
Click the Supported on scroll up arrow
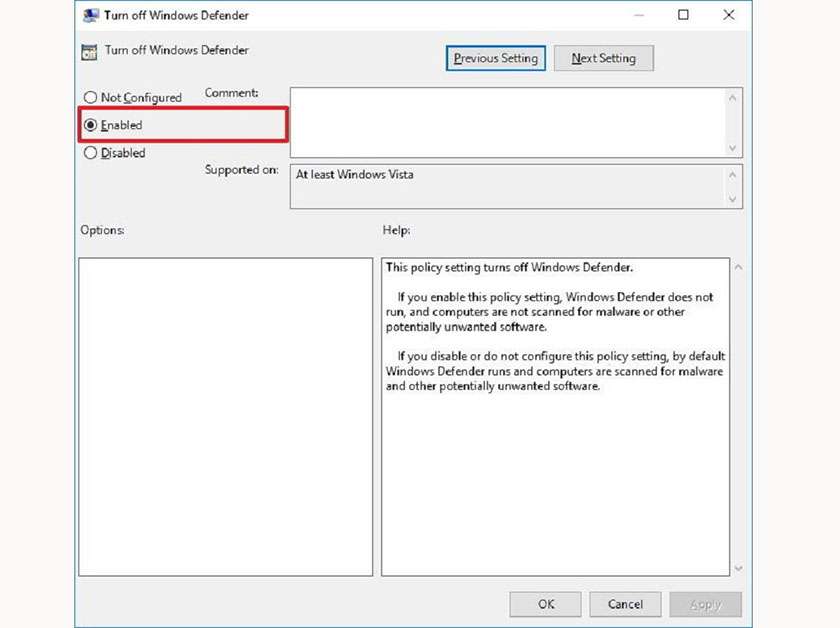point(733,174)
